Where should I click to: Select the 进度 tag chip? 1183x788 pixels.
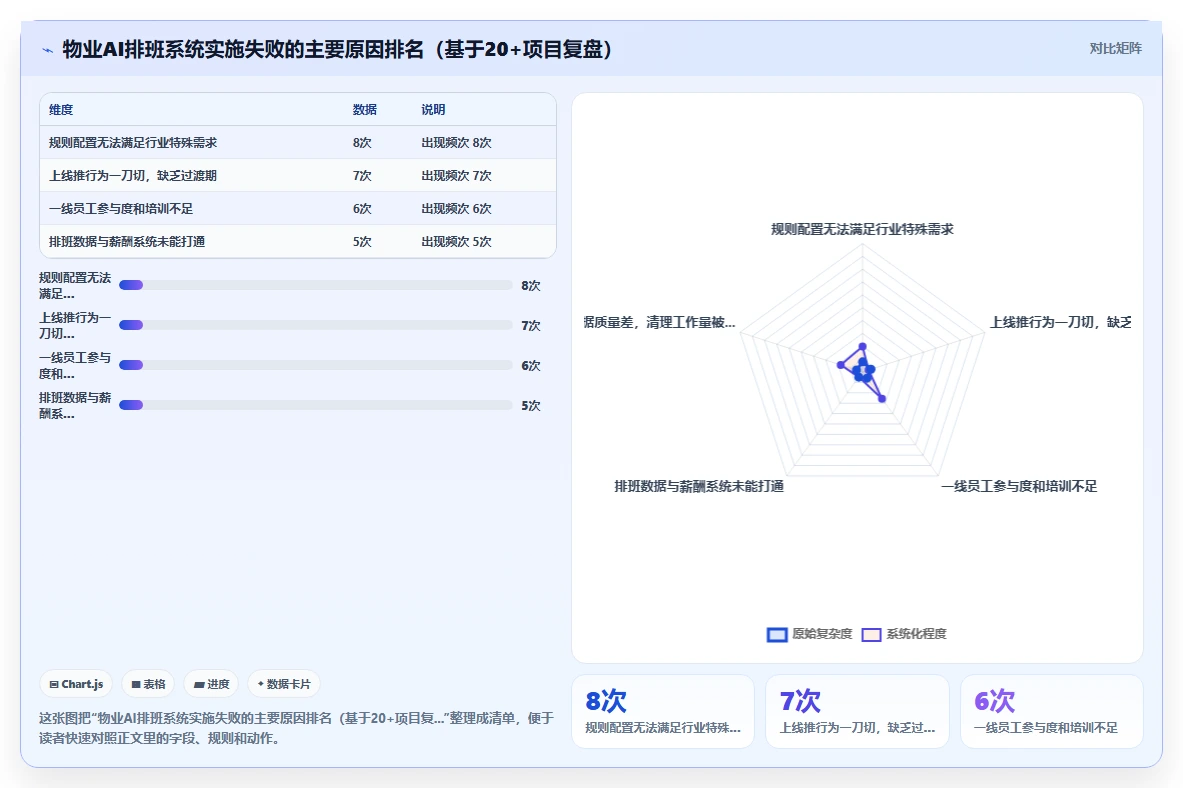211,684
